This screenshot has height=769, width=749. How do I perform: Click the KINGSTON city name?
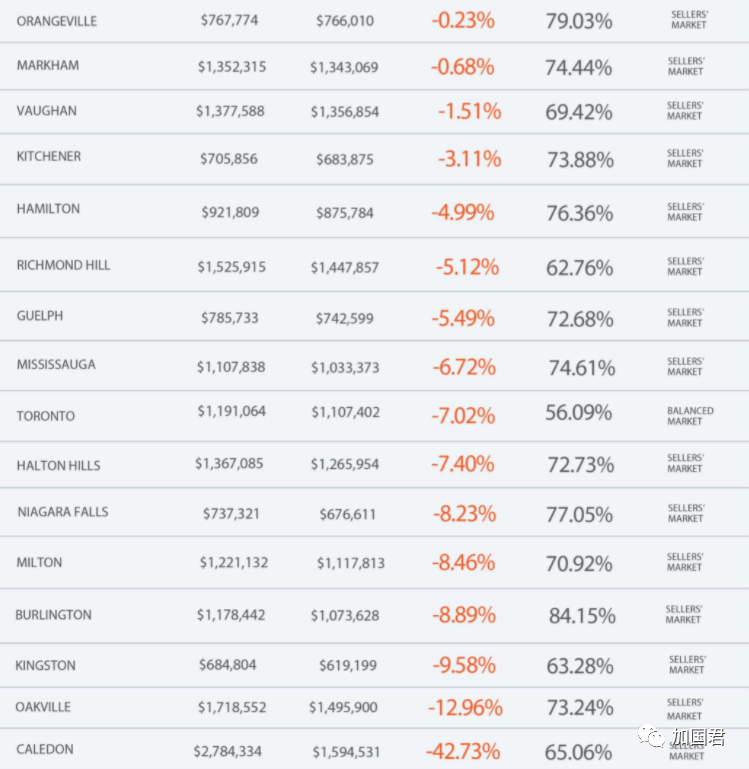(x=46, y=665)
